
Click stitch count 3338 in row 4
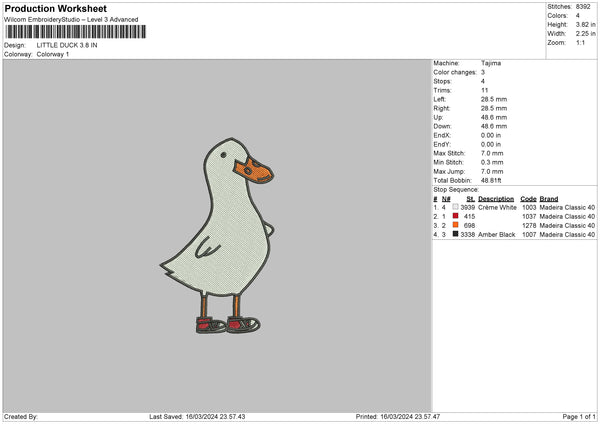click(468, 235)
